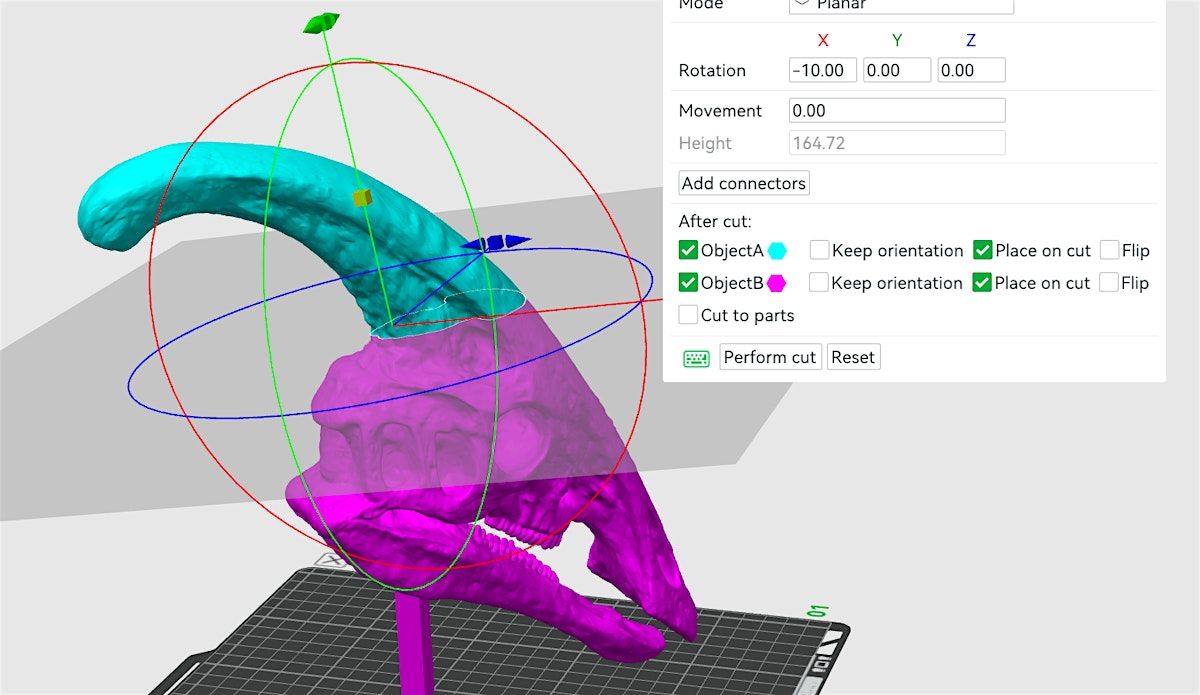This screenshot has height=695, width=1200.
Task: Enable Keep orientation for ObjectB
Action: (819, 283)
